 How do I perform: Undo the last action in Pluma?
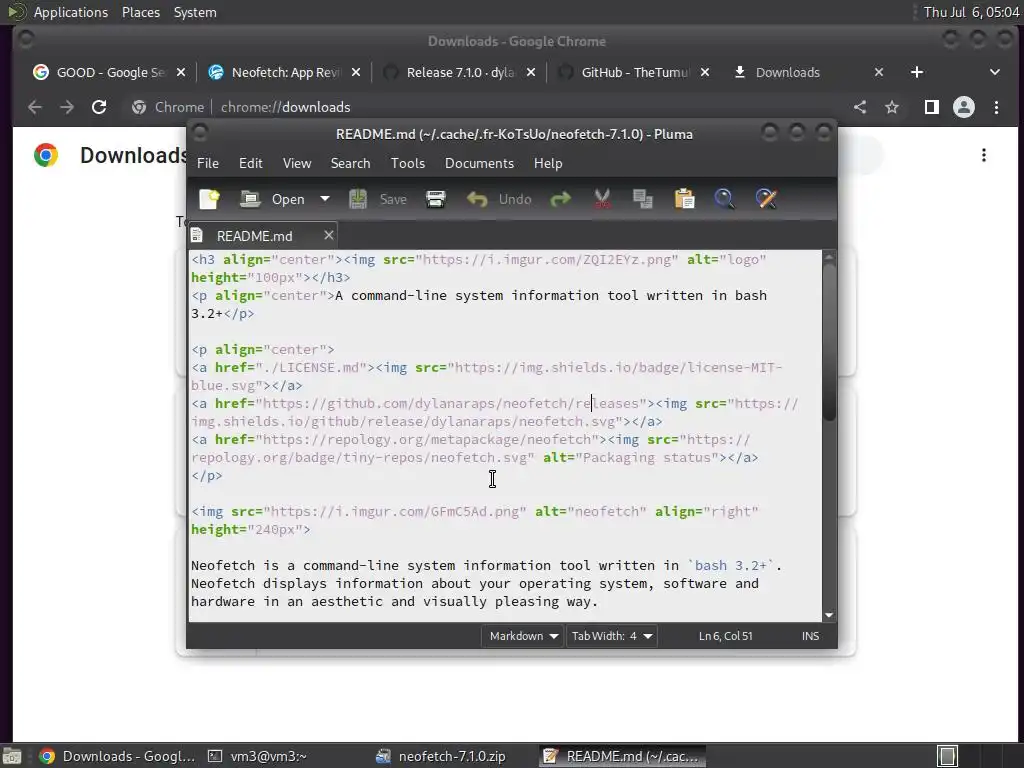click(x=500, y=199)
